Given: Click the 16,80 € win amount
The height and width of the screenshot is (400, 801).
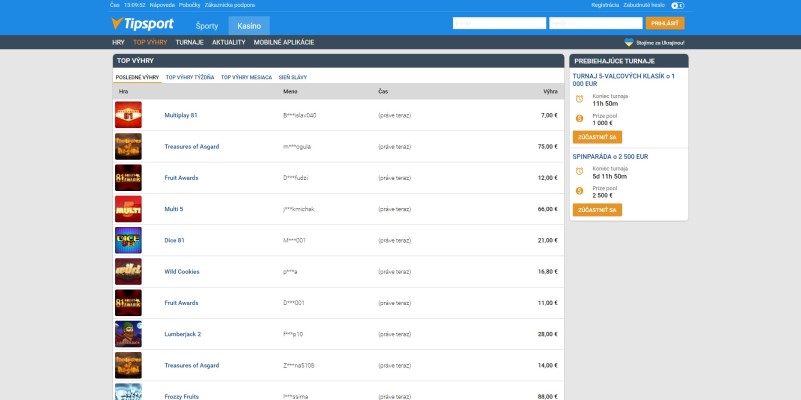Looking at the screenshot, I should coord(548,272).
